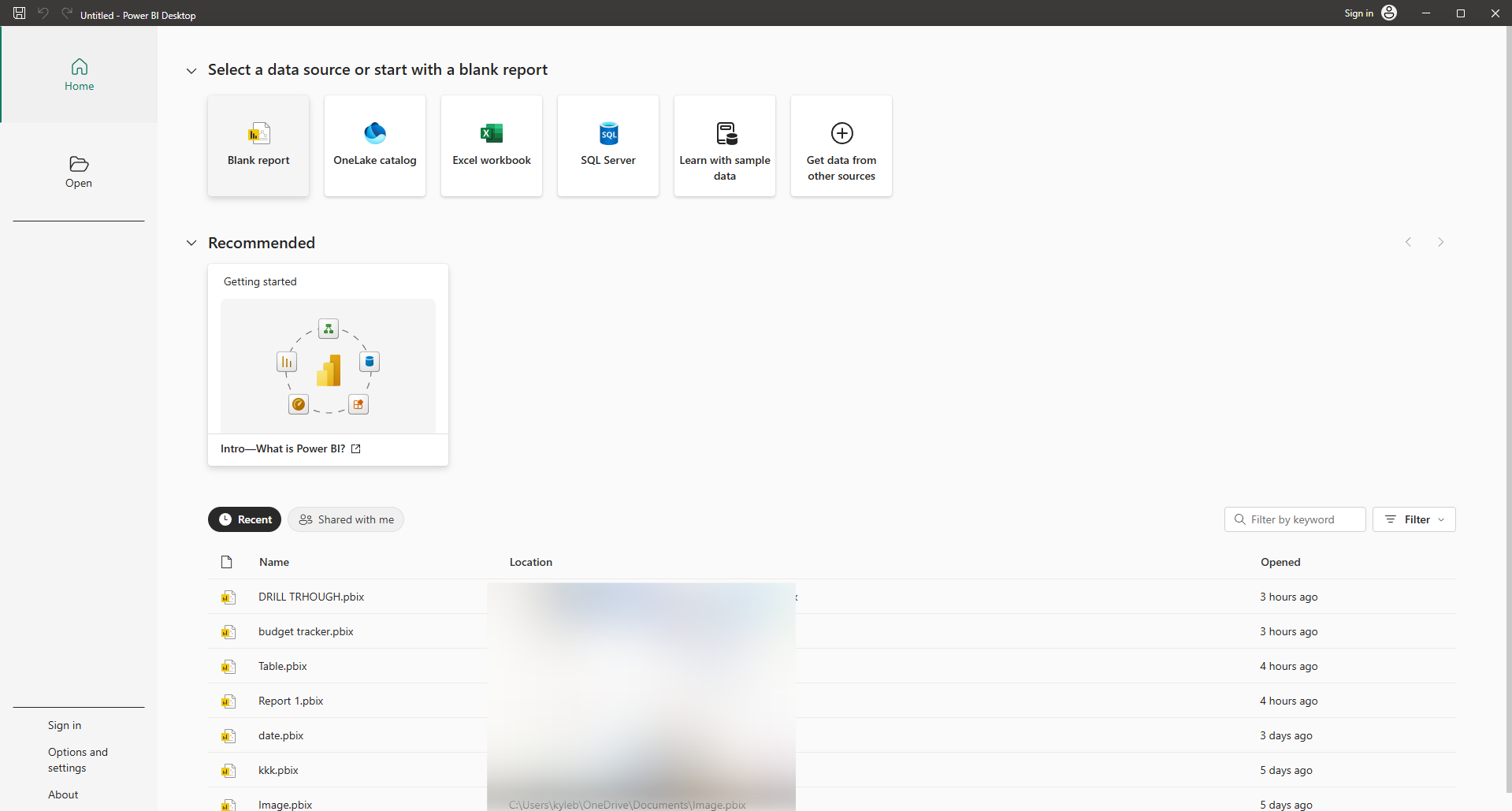The height and width of the screenshot is (811, 1512).
Task: Click Sign in at sidebar bottom
Action: [65, 725]
